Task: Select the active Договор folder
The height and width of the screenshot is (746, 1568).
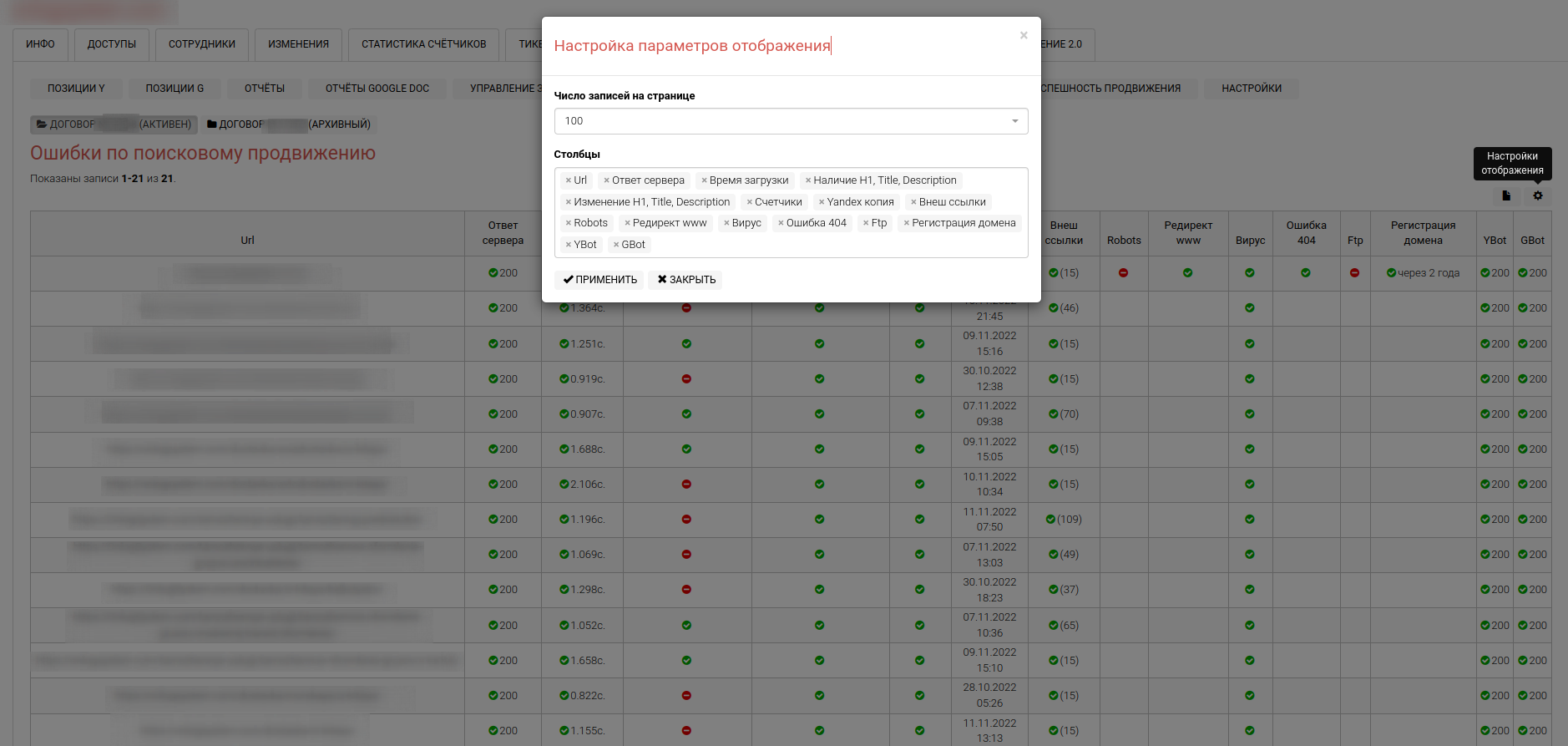Action: [114, 124]
